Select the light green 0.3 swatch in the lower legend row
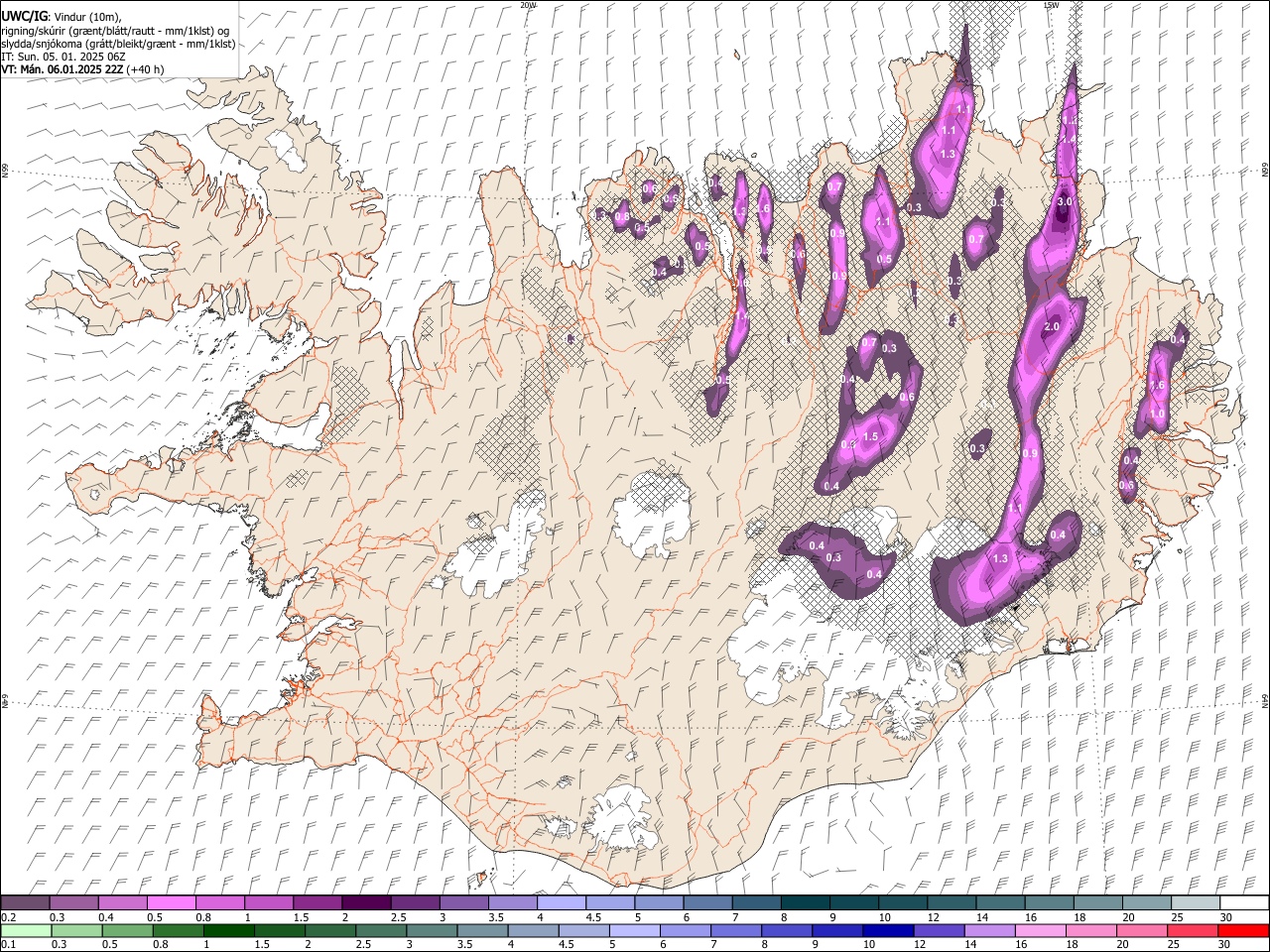 pyautogui.click(x=77, y=930)
